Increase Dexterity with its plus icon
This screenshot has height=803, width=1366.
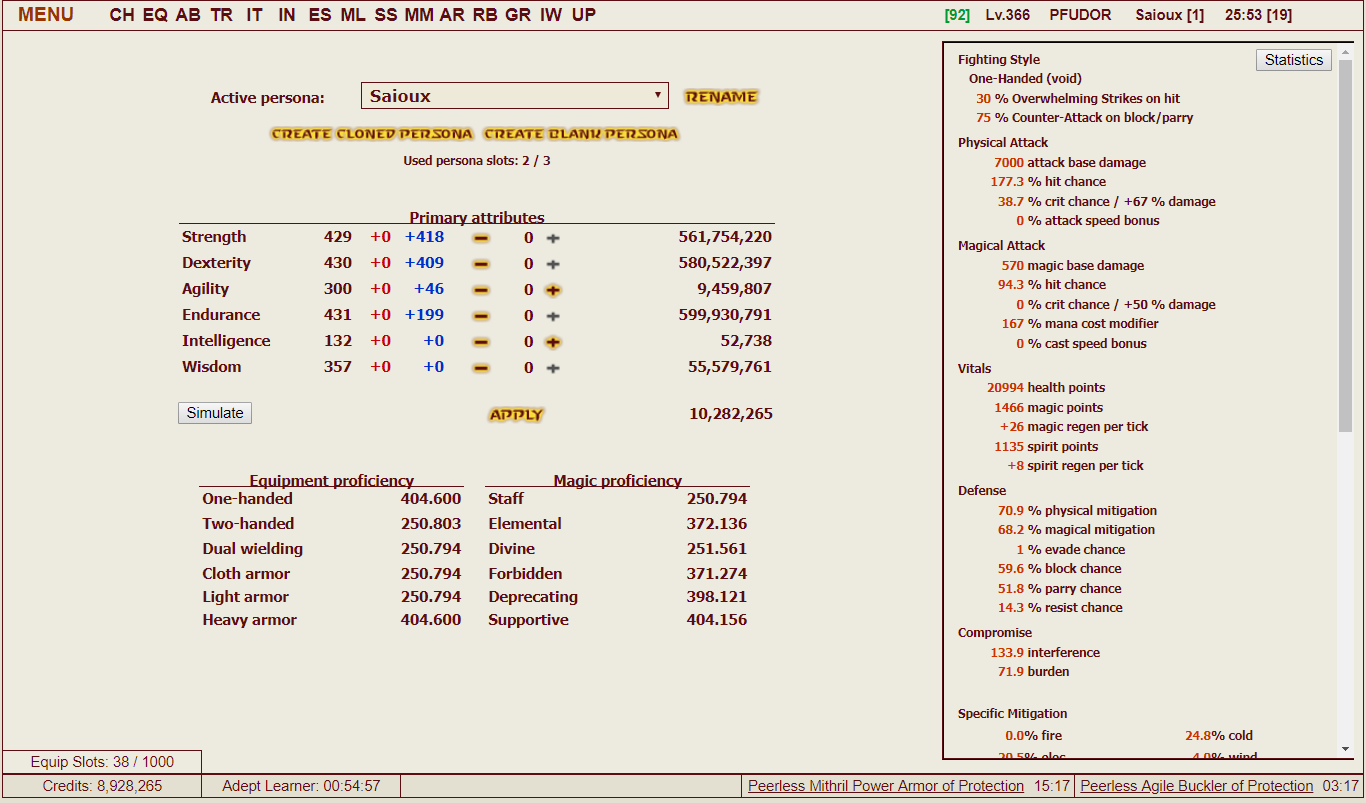[553, 264]
